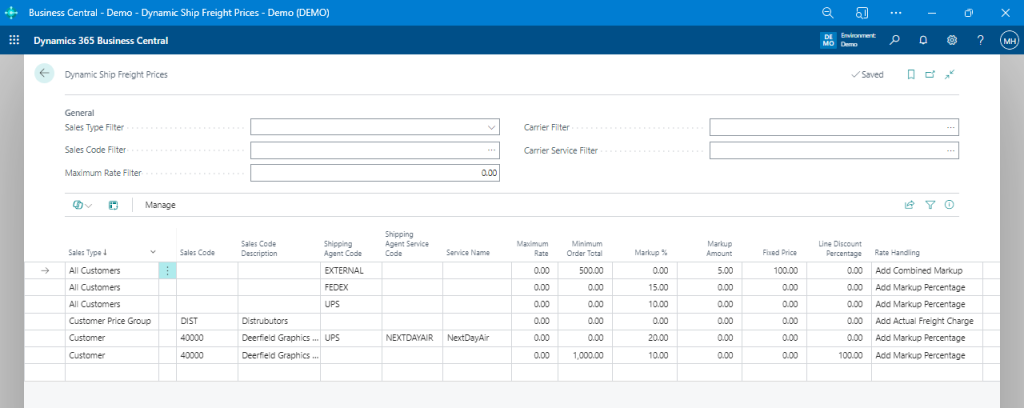Screen dimensions: 1024x408
Task: Click the Maximum Rate Filter field
Action: click(x=375, y=174)
